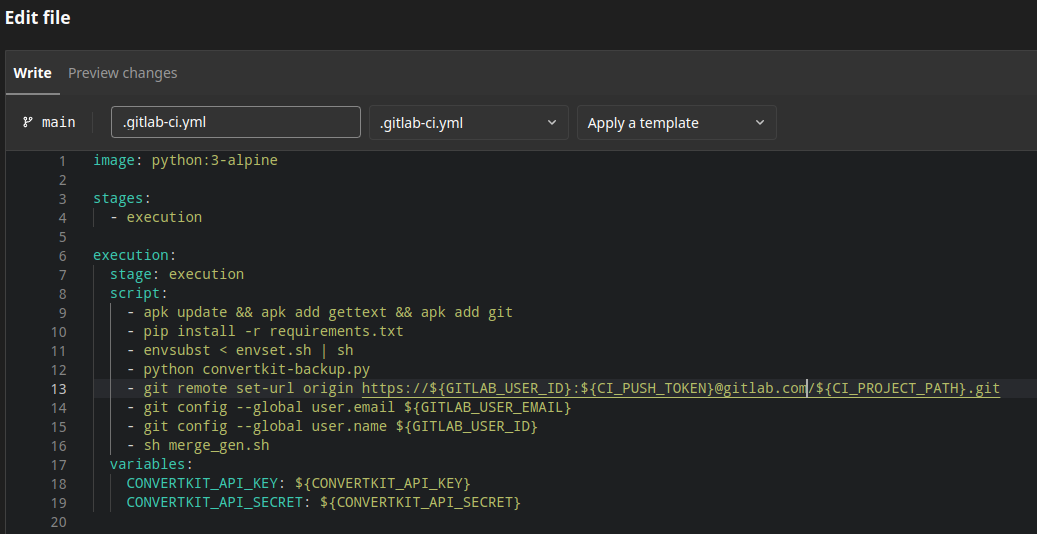Click line number 1 in the gutter
The image size is (1037, 534).
[x=63, y=160]
